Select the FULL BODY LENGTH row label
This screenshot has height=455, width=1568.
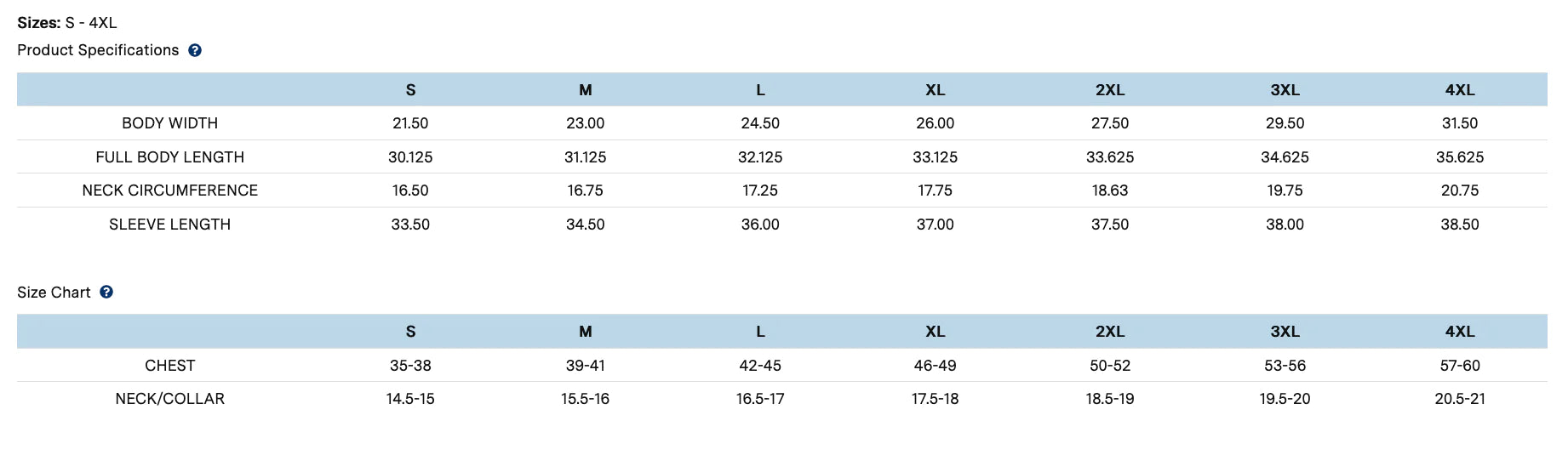tap(169, 157)
